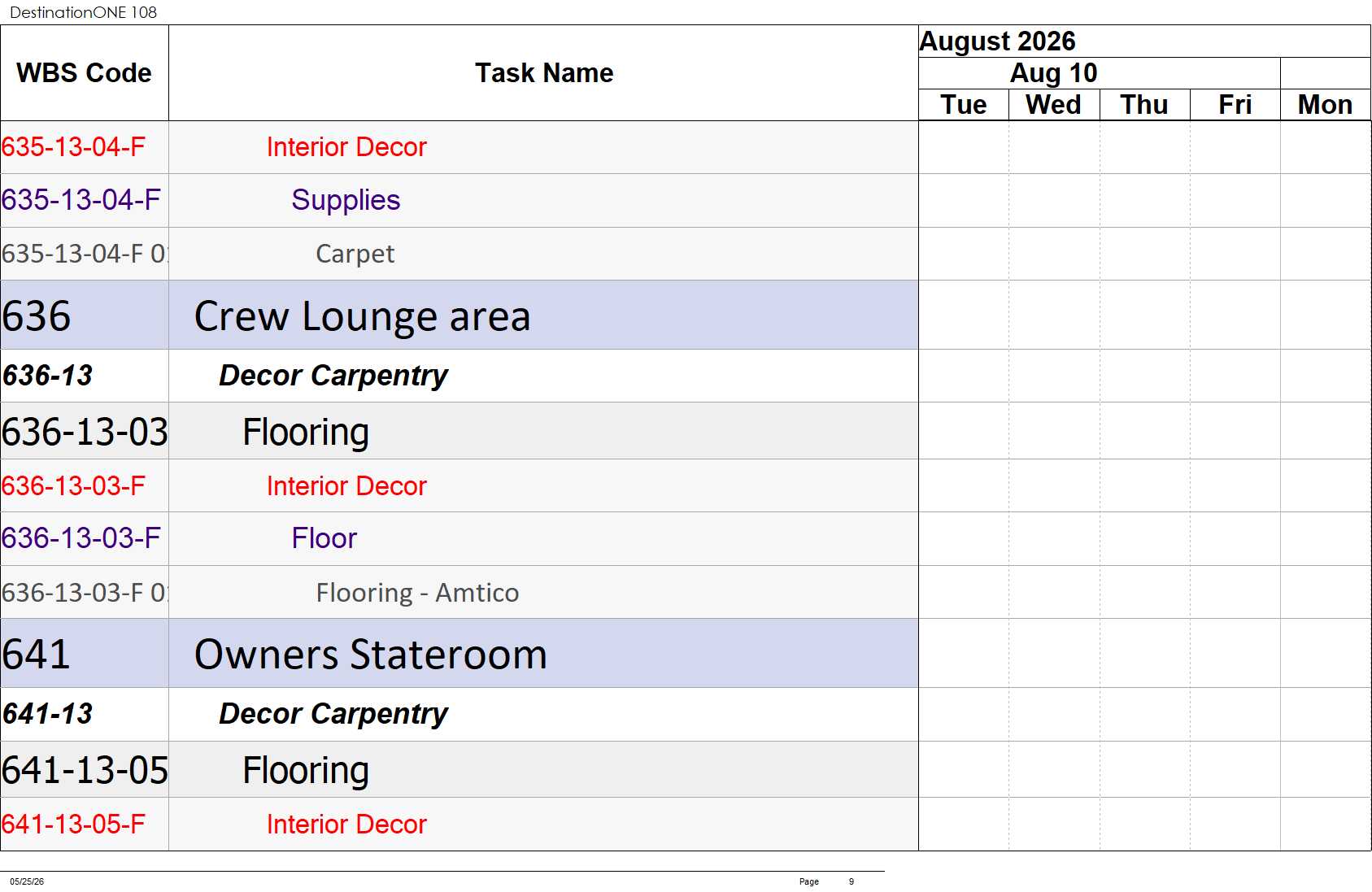The image size is (1372, 892).
Task: Select WBS code 641-13-05 Flooring row
Action: pyautogui.click(x=460, y=769)
